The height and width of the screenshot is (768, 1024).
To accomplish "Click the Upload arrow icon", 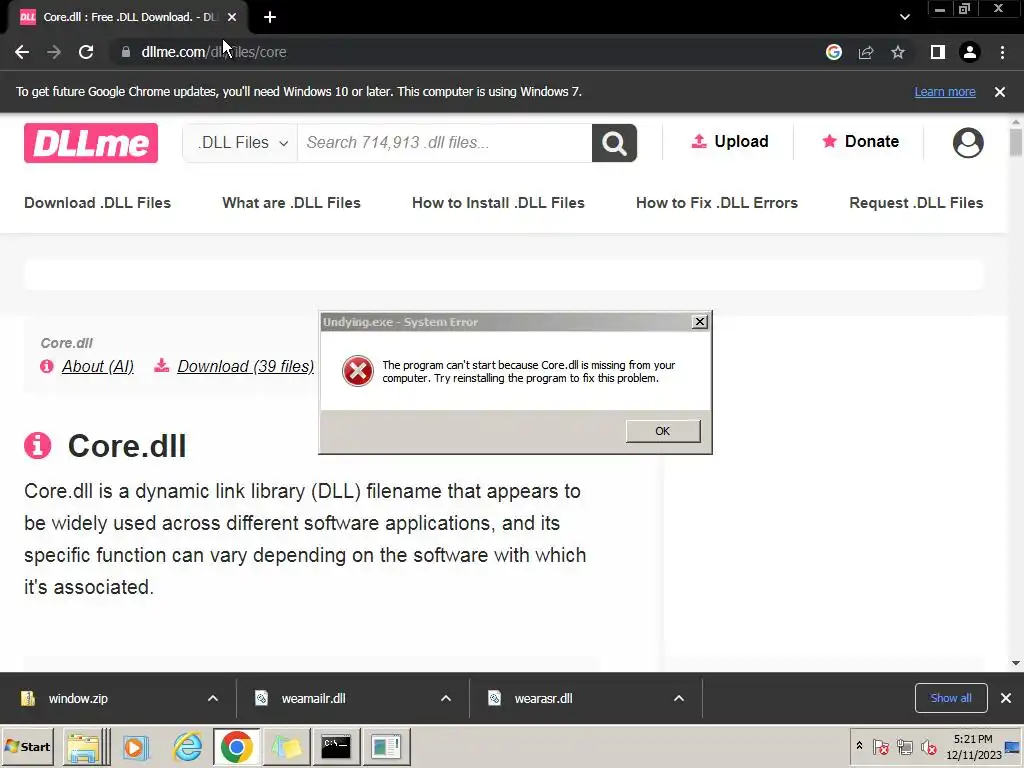I will click(699, 141).
